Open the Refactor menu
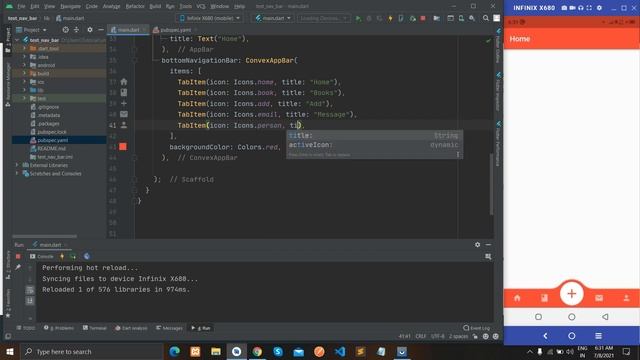This screenshot has width=640, height=360. (x=135, y=7)
